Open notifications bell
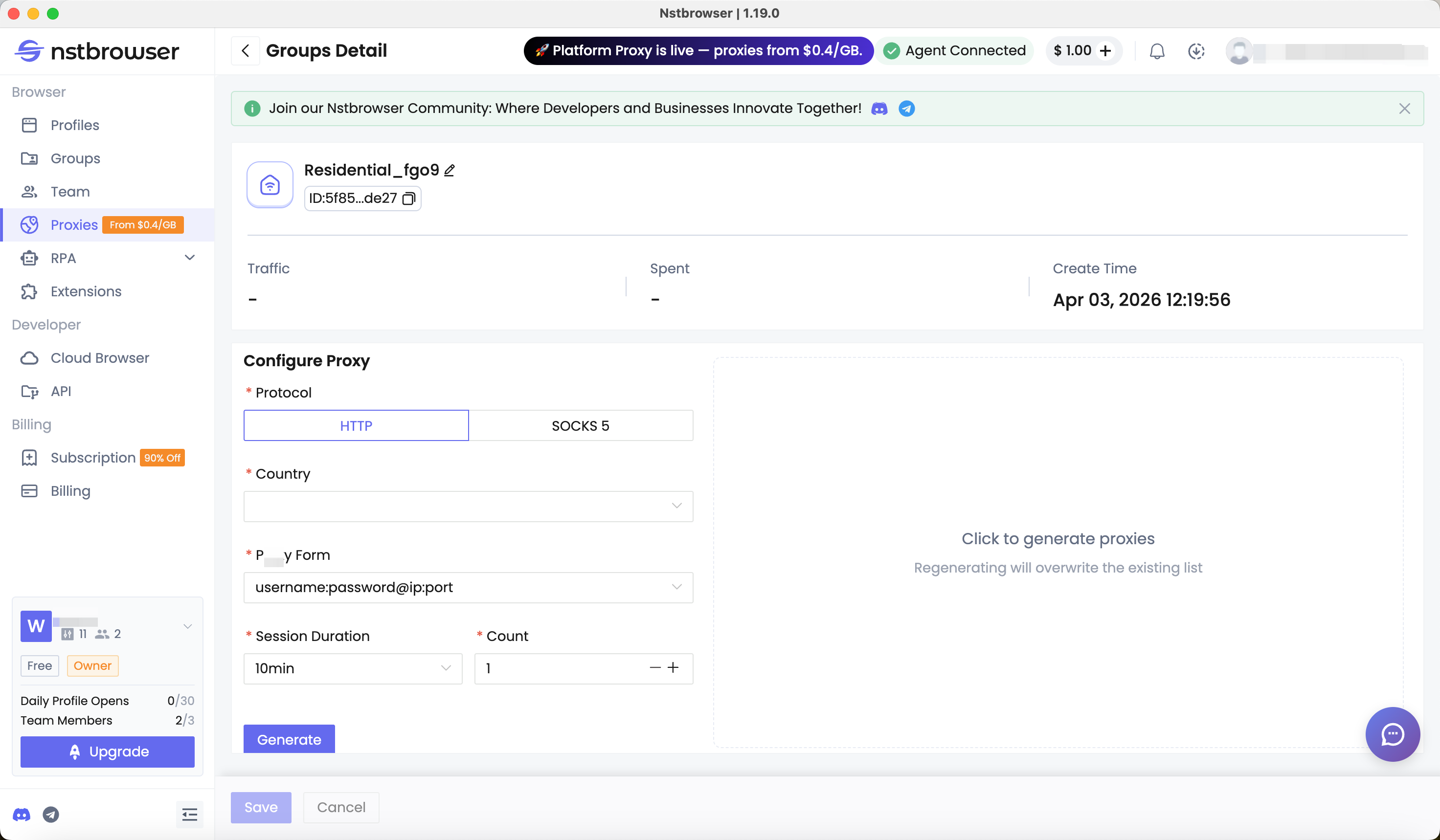Image resolution: width=1440 pixels, height=840 pixels. (x=1157, y=51)
